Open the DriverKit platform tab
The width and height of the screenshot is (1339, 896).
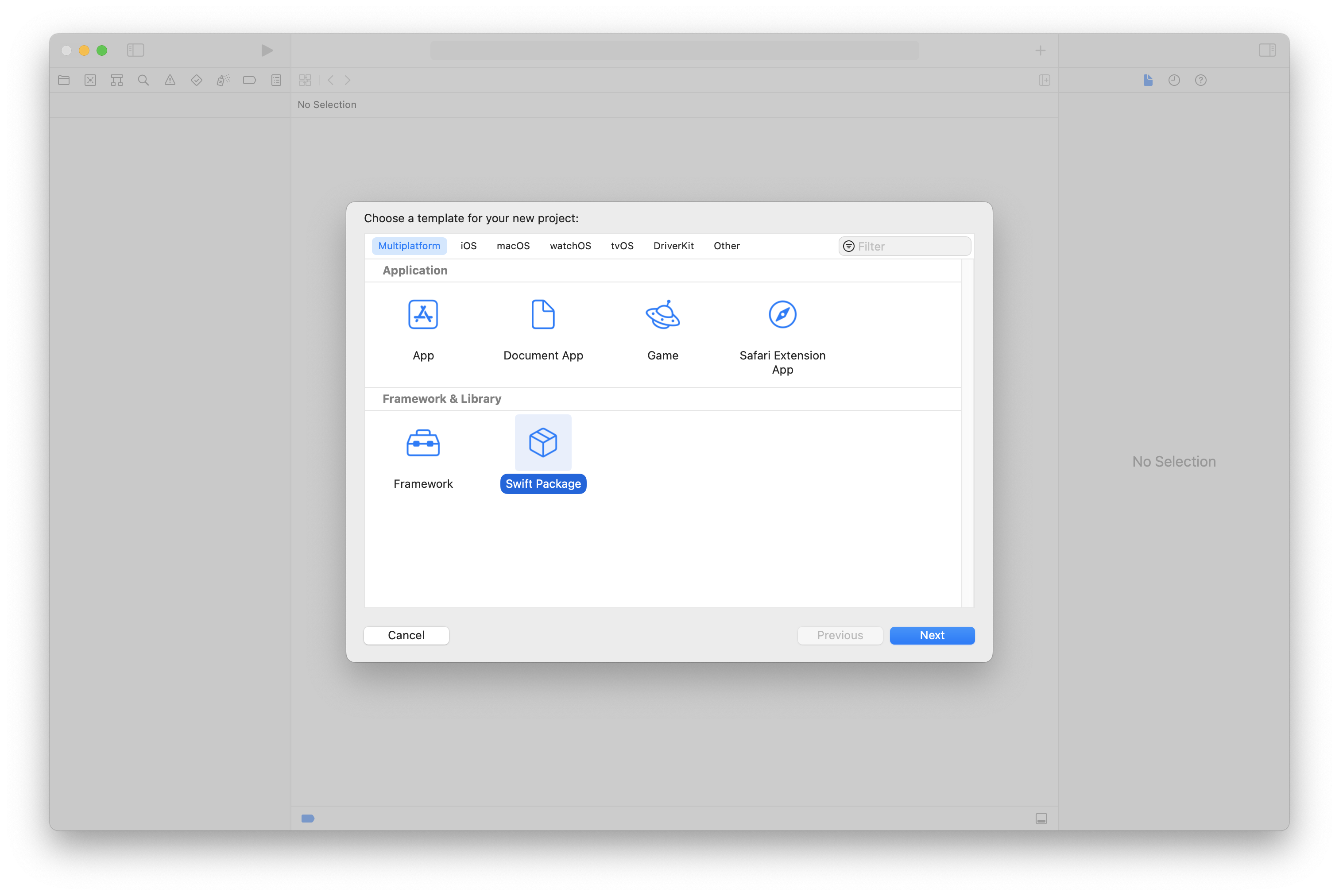pyautogui.click(x=673, y=246)
